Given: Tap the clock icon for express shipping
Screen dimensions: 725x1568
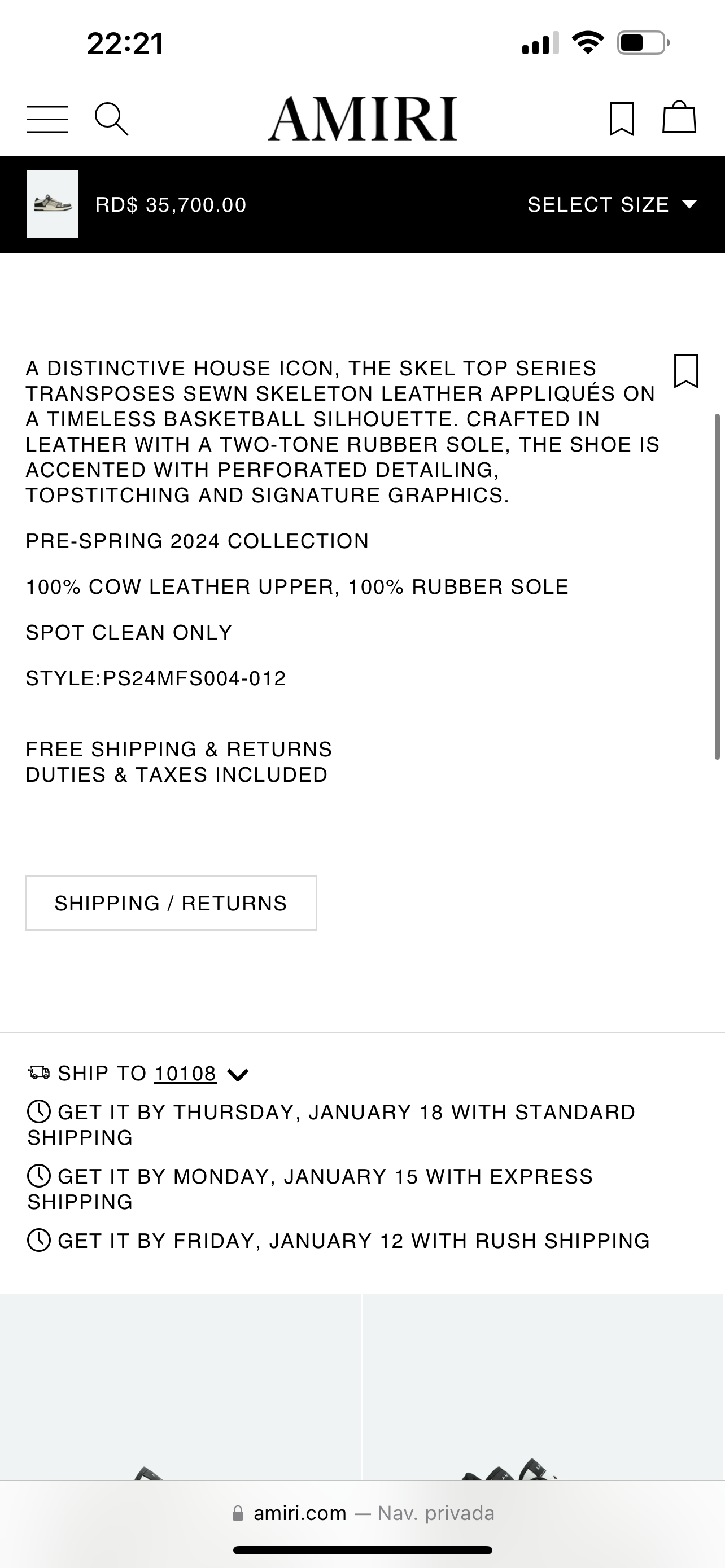Looking at the screenshot, I should [x=39, y=1176].
